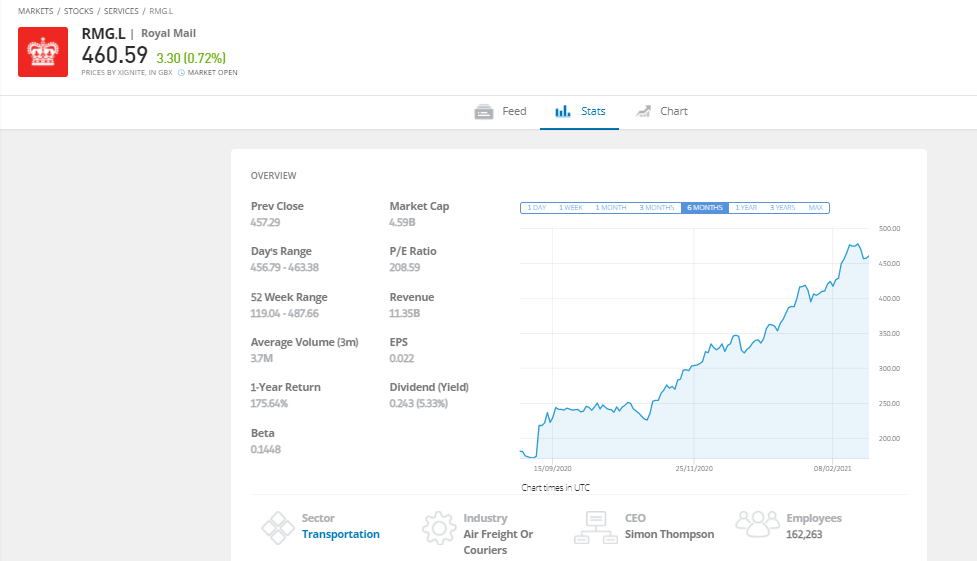The image size is (977, 561).
Task: Click the Chart times in UTC note
Action: coord(556,487)
